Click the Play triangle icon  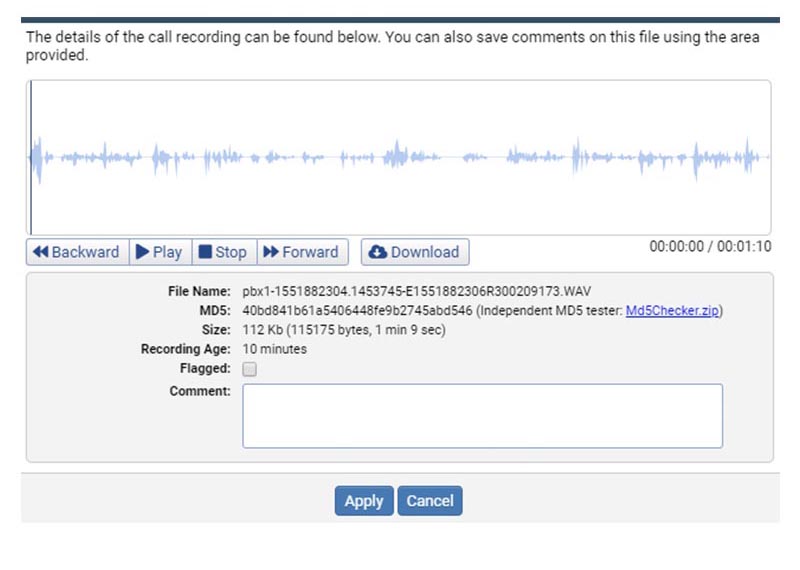point(142,252)
